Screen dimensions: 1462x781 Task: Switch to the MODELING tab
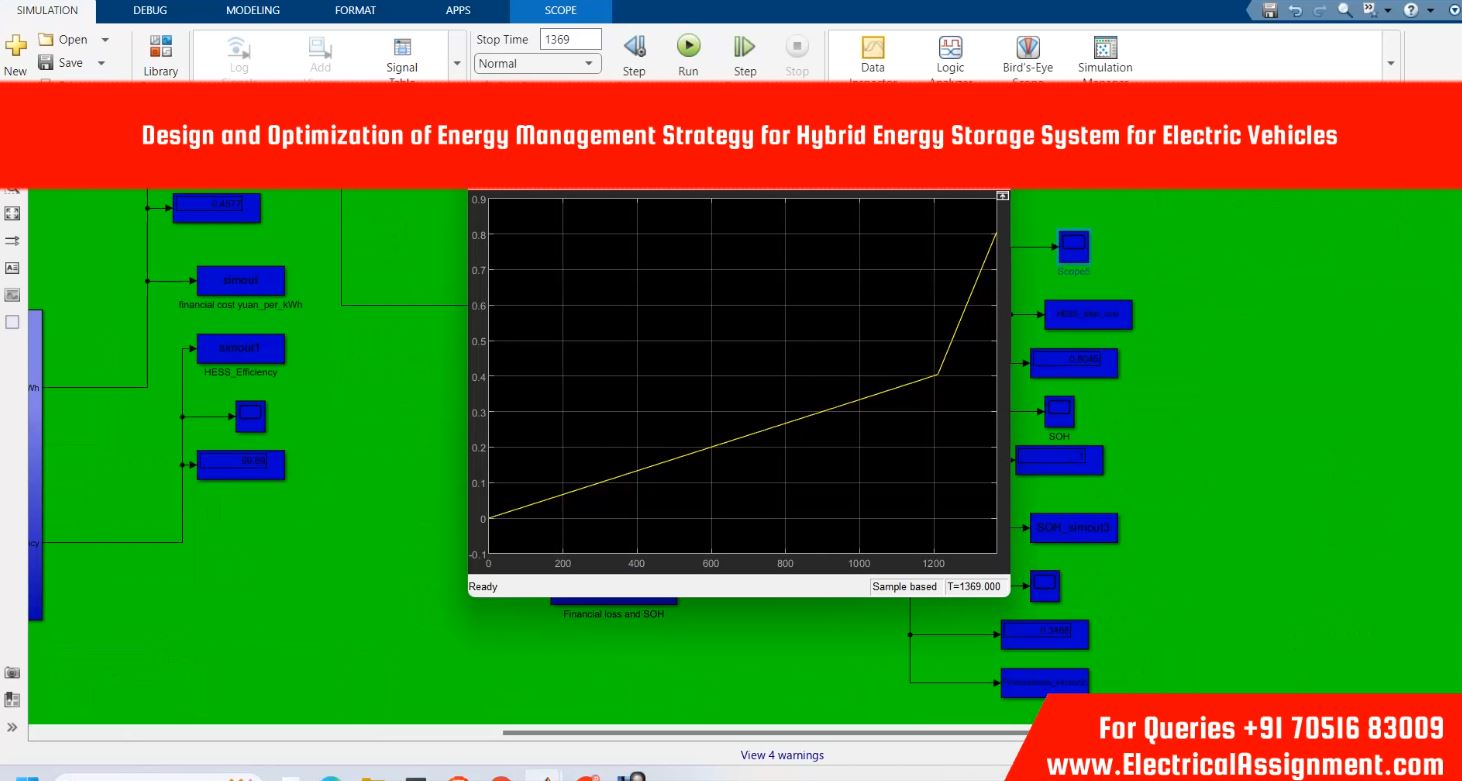tap(253, 11)
